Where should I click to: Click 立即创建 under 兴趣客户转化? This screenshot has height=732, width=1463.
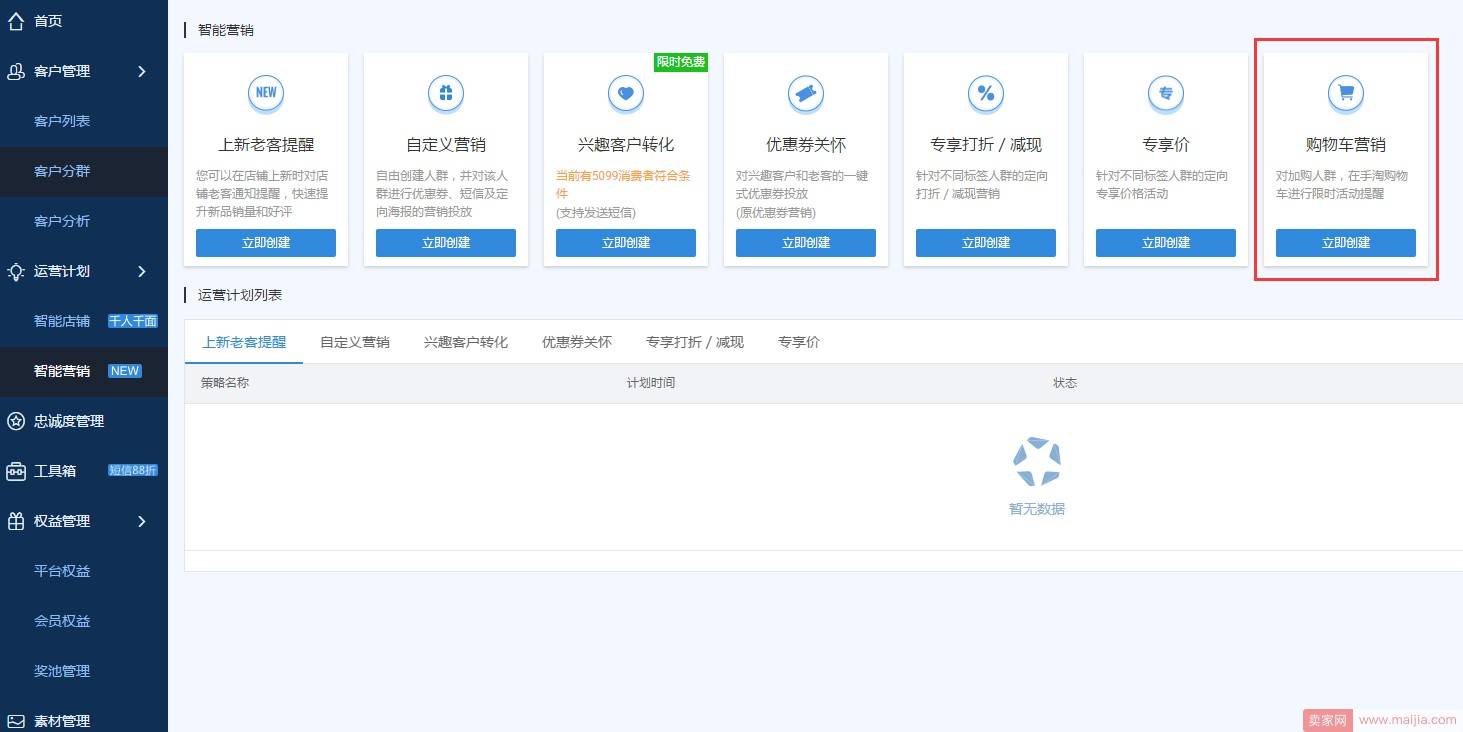626,243
